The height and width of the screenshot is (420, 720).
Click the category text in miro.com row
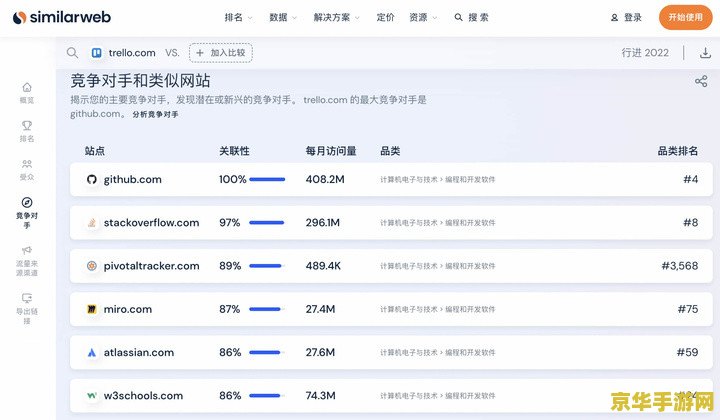click(x=438, y=309)
